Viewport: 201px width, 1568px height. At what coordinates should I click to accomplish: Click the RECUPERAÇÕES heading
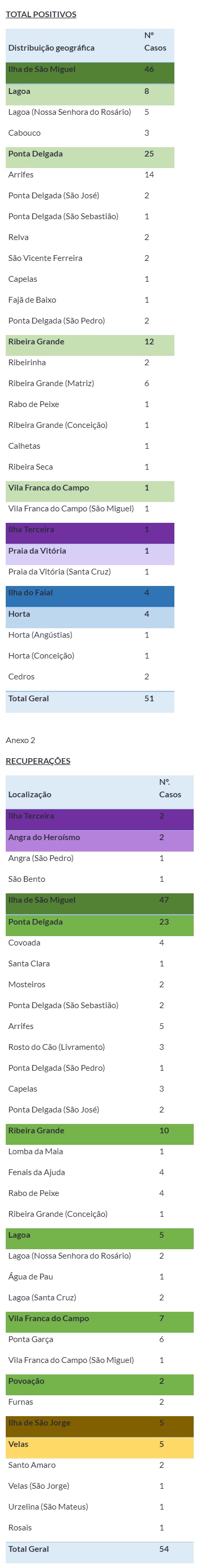(x=38, y=761)
